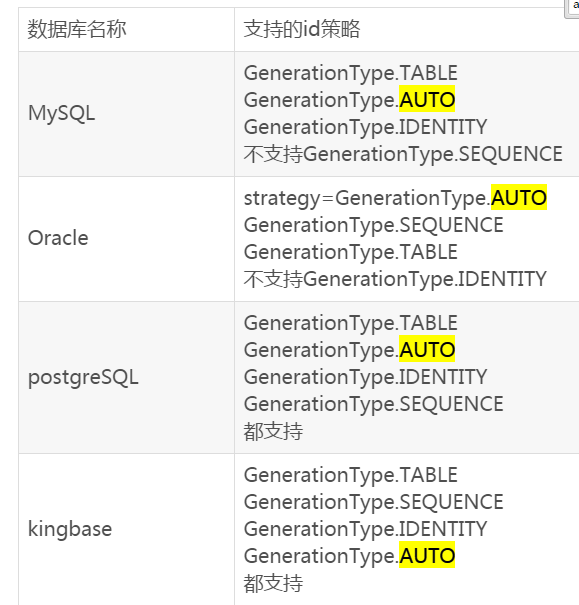579x605 pixels.
Task: Click 不支持GenerationType.SEQUENCE in the MySQL row
Action: (x=403, y=154)
